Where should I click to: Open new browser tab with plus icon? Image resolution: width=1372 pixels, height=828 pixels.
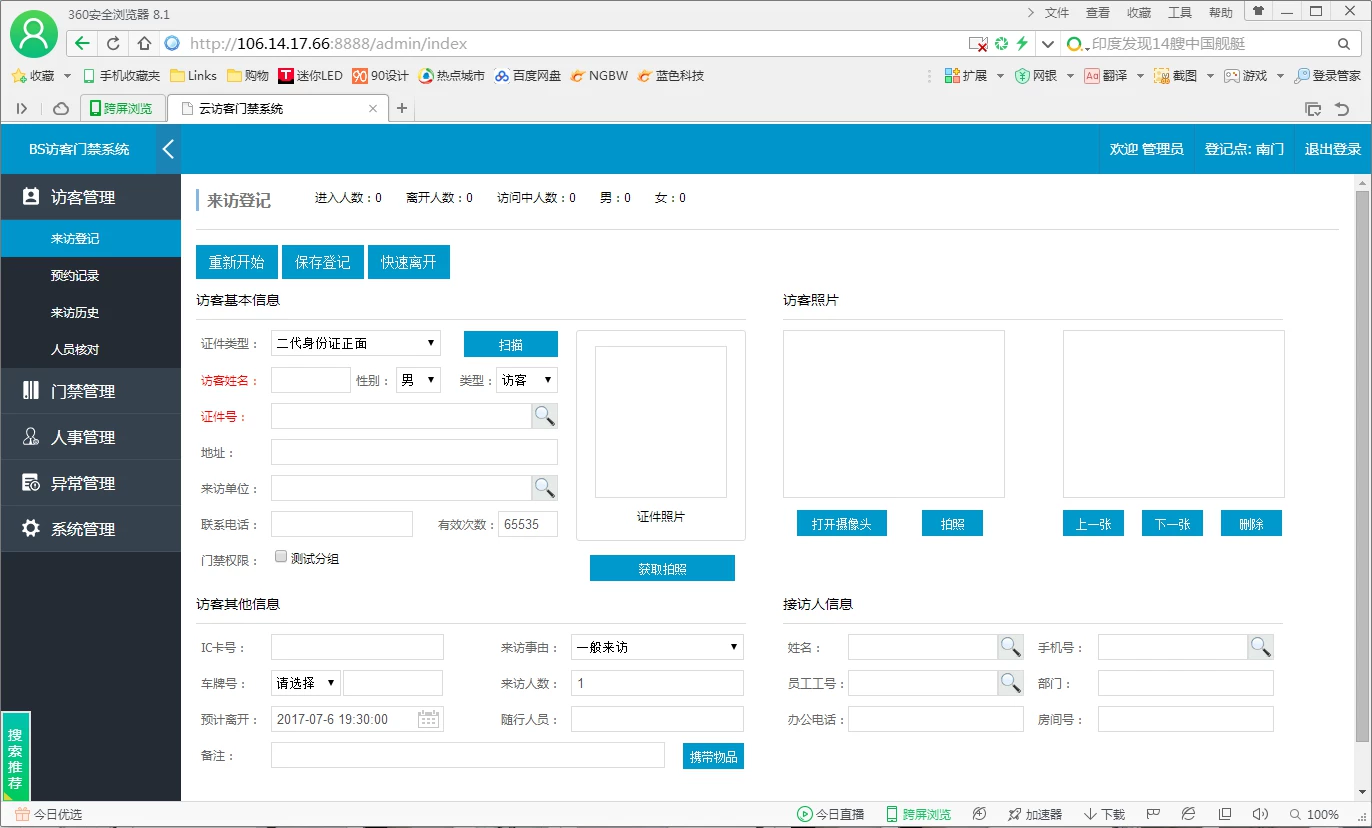pyautogui.click(x=402, y=108)
